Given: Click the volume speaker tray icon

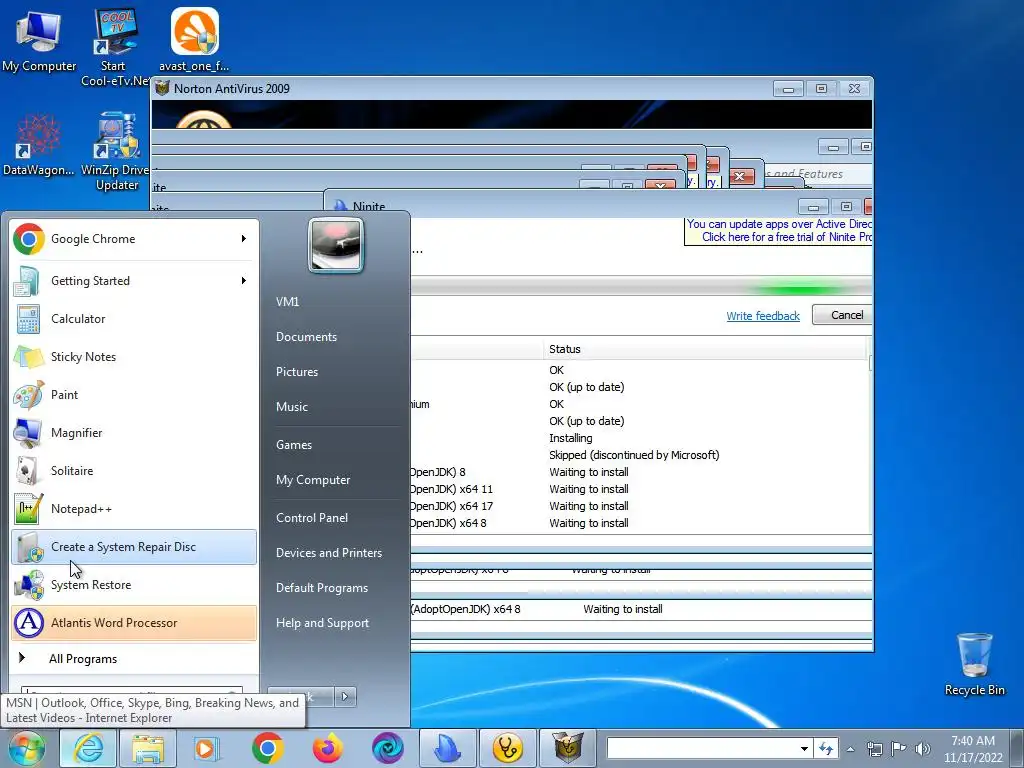Looking at the screenshot, I should point(923,749).
